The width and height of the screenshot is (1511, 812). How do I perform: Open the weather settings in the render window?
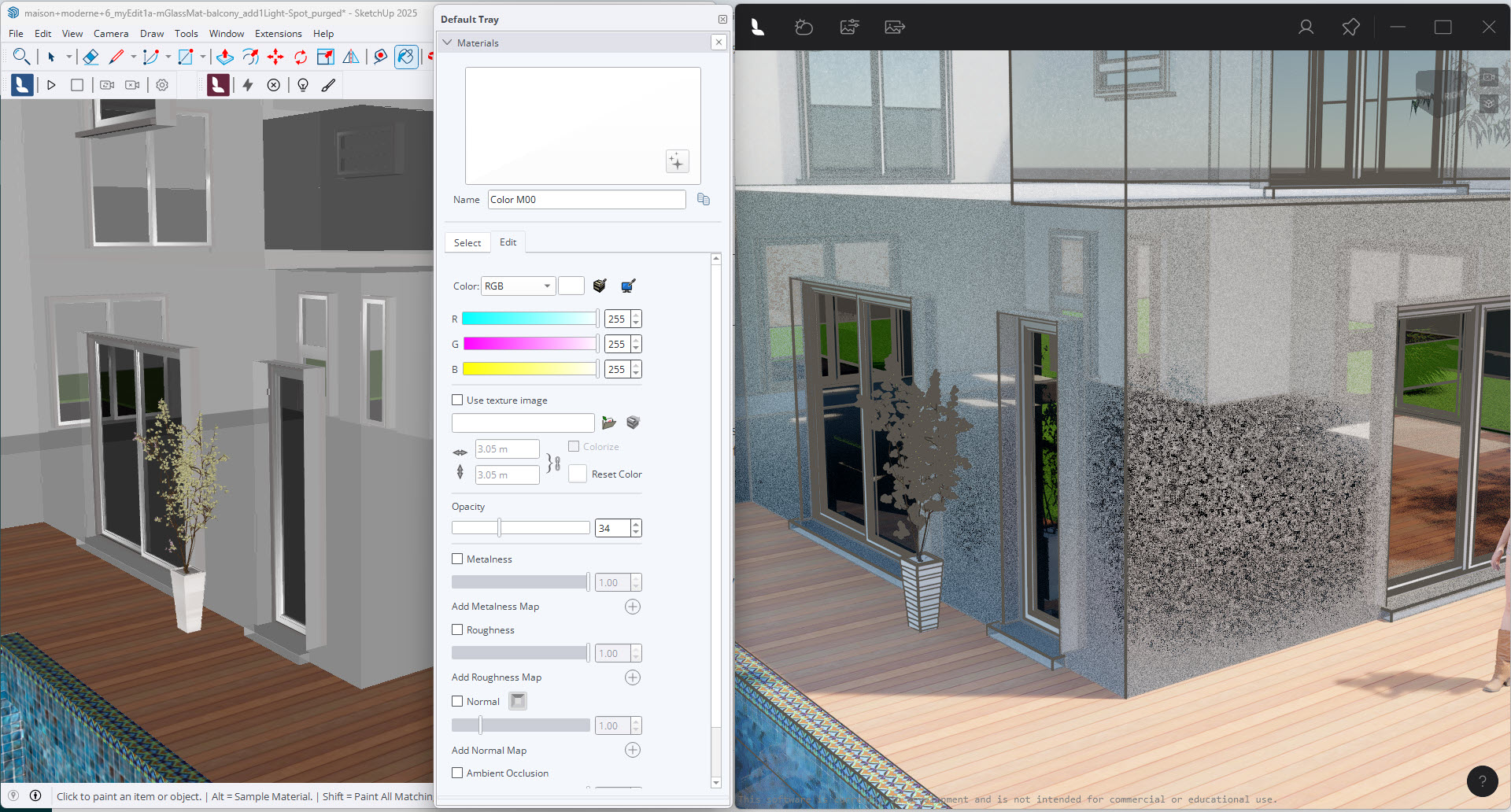click(x=804, y=27)
